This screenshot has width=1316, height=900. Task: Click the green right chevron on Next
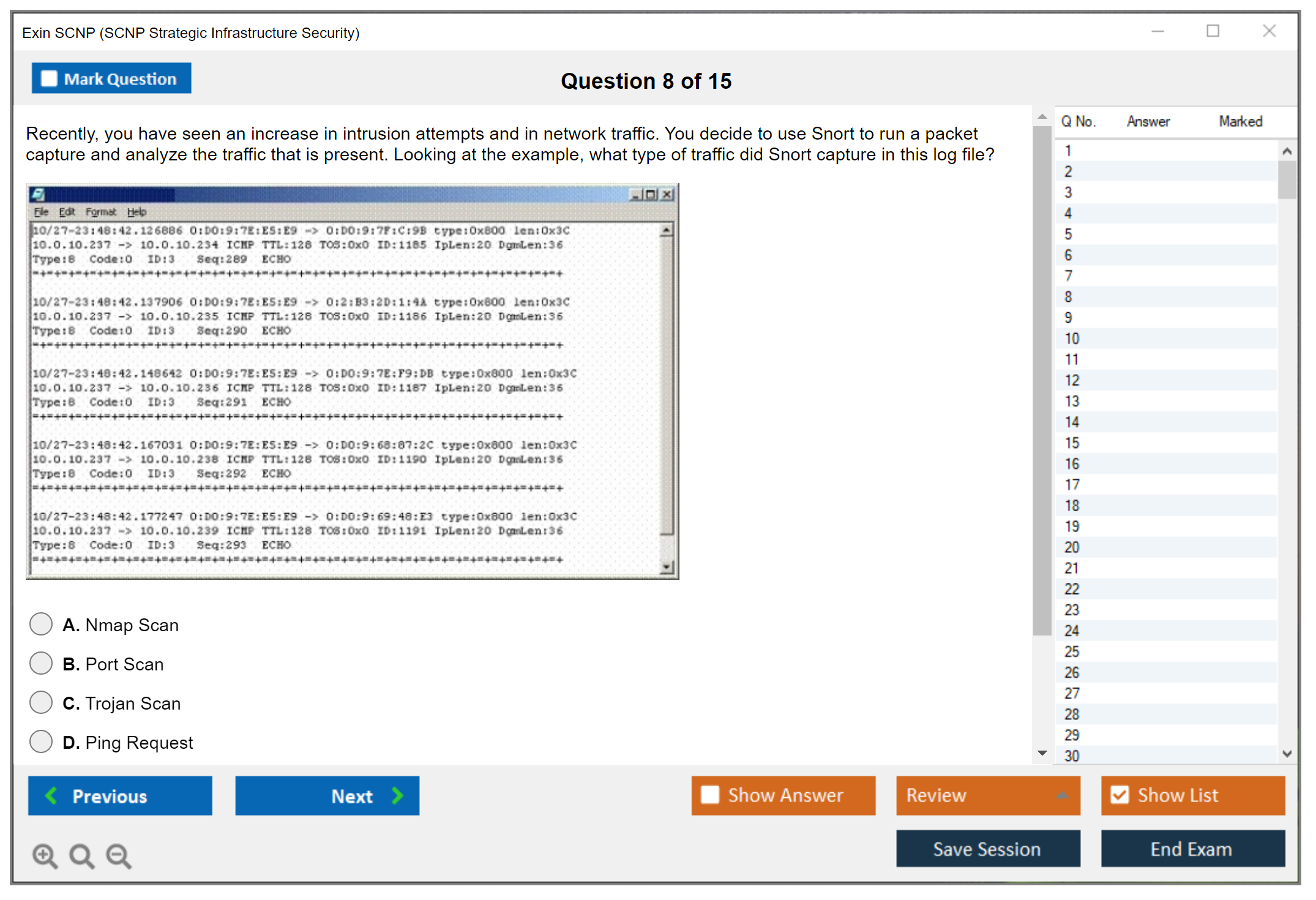(x=398, y=795)
